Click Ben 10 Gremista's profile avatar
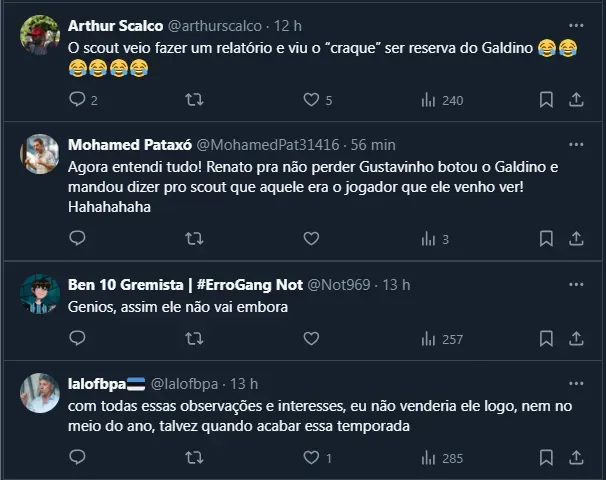 (x=40, y=293)
